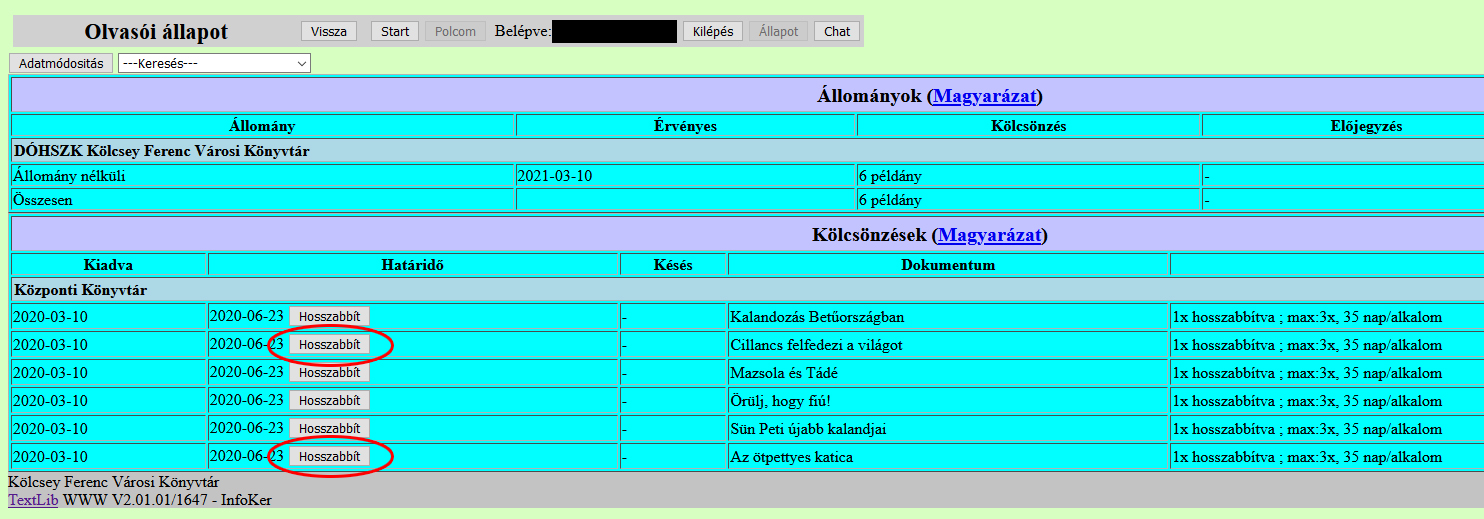Open the Chat button
The image size is (1484, 519).
click(x=837, y=31)
